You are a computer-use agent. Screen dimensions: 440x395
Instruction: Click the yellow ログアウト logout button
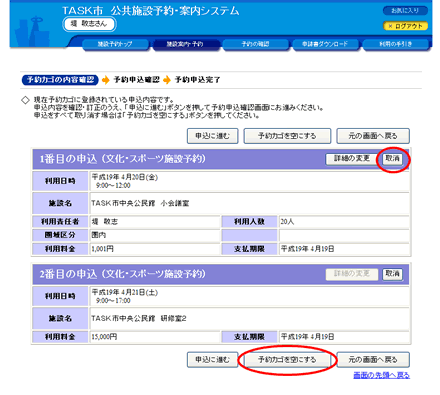405,26
